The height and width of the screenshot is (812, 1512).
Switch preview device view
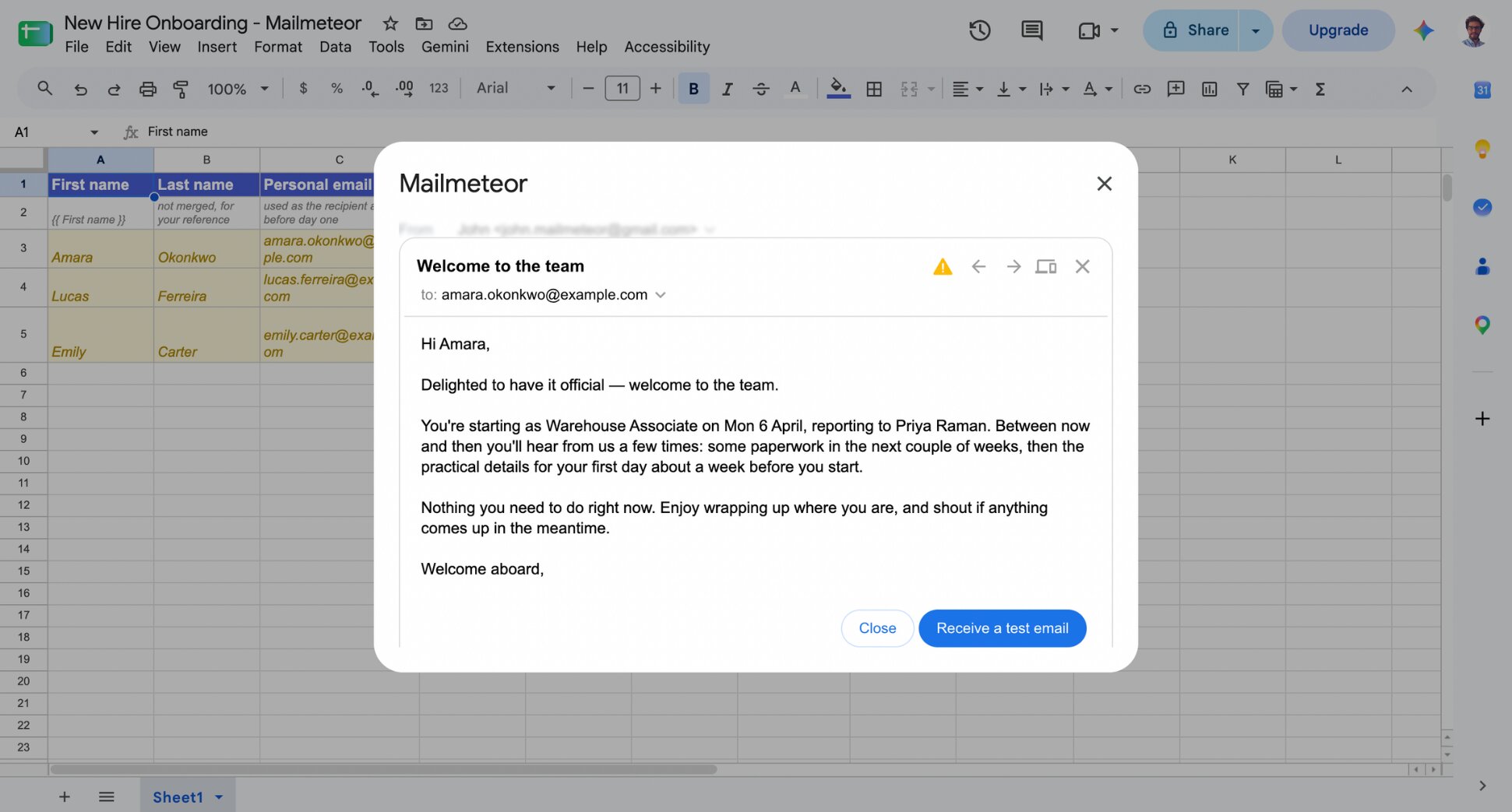[1045, 266]
